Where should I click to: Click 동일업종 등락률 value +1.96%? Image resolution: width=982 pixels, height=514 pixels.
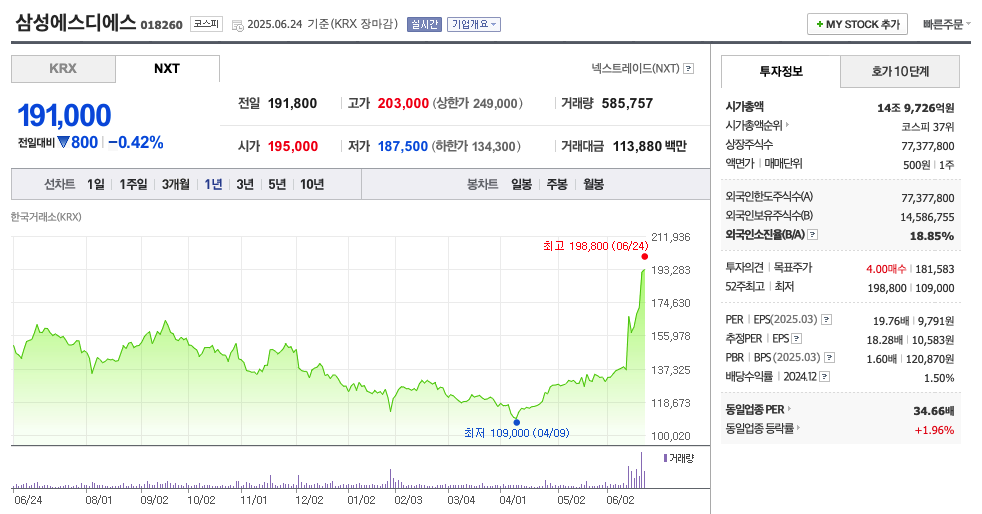[x=934, y=430]
